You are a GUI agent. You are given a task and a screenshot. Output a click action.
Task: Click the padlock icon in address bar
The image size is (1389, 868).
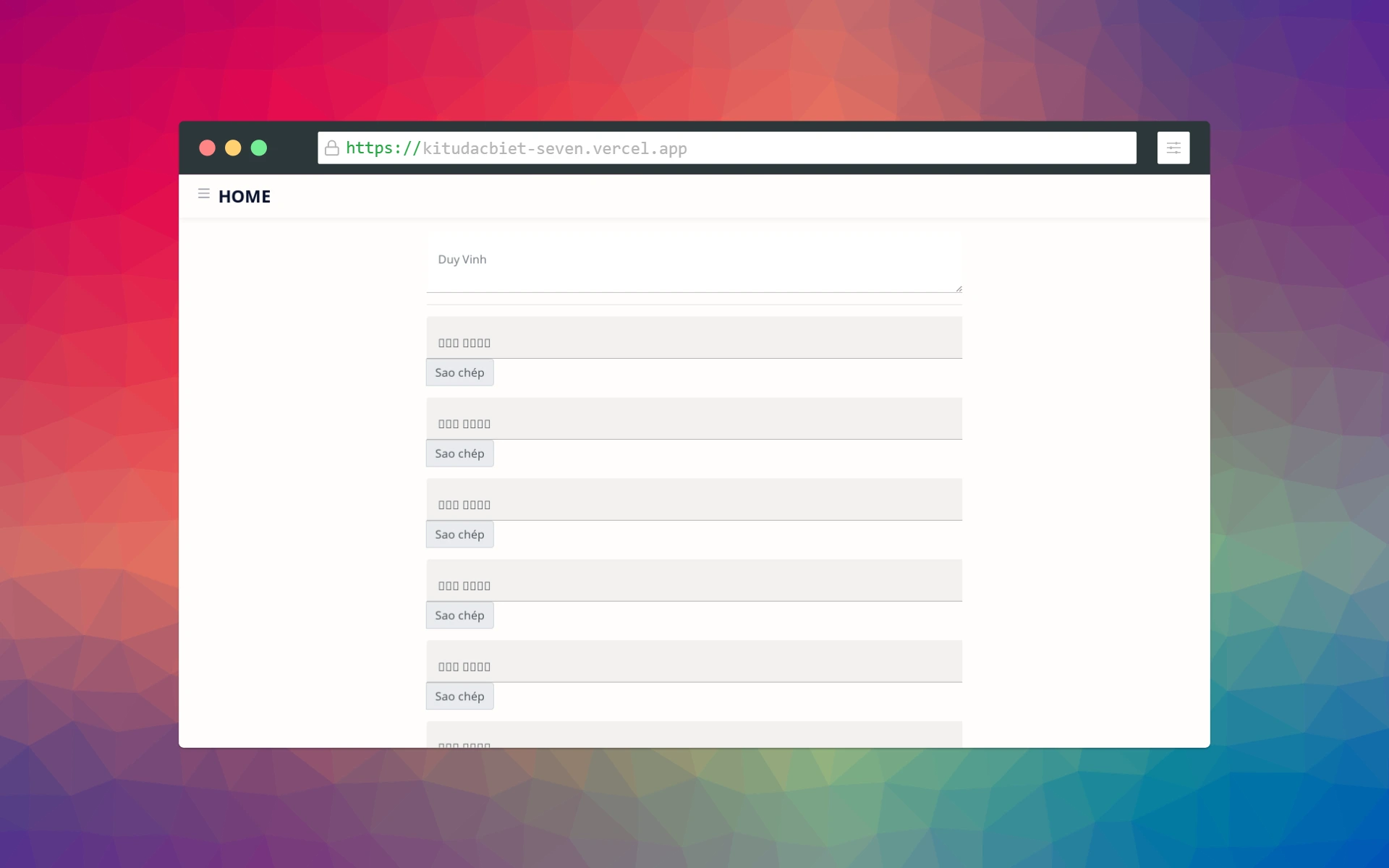[x=332, y=148]
